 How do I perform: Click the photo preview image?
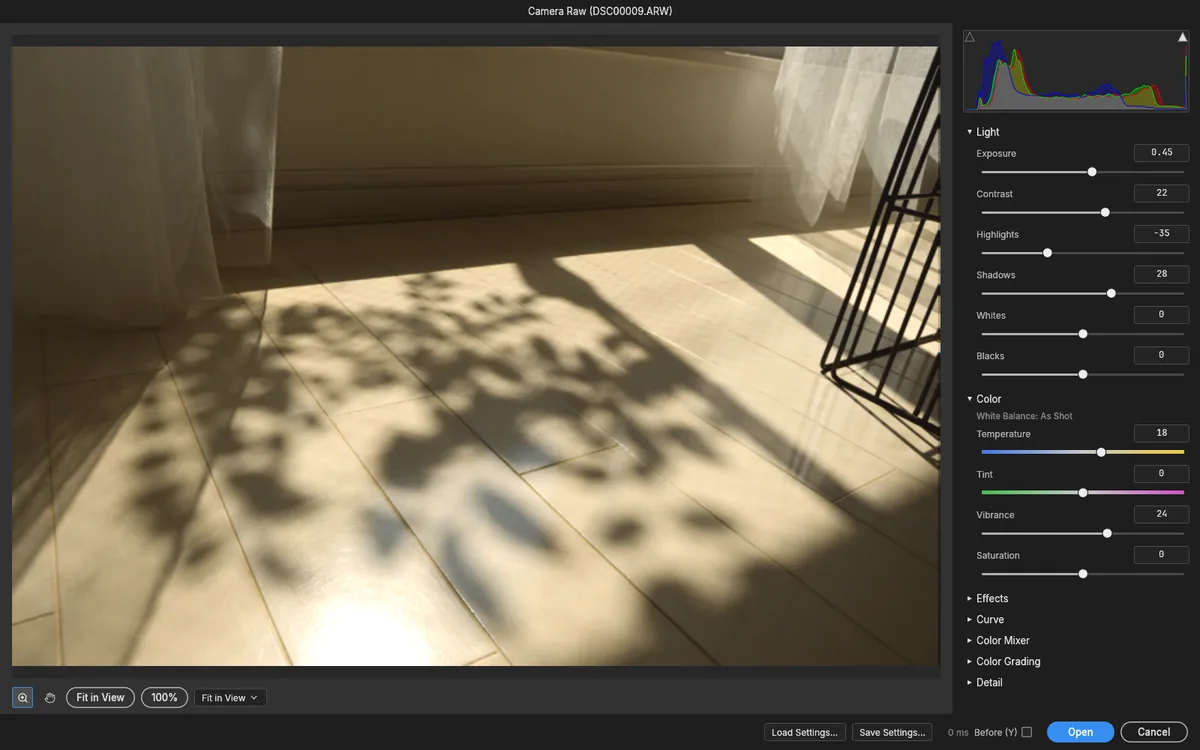476,356
